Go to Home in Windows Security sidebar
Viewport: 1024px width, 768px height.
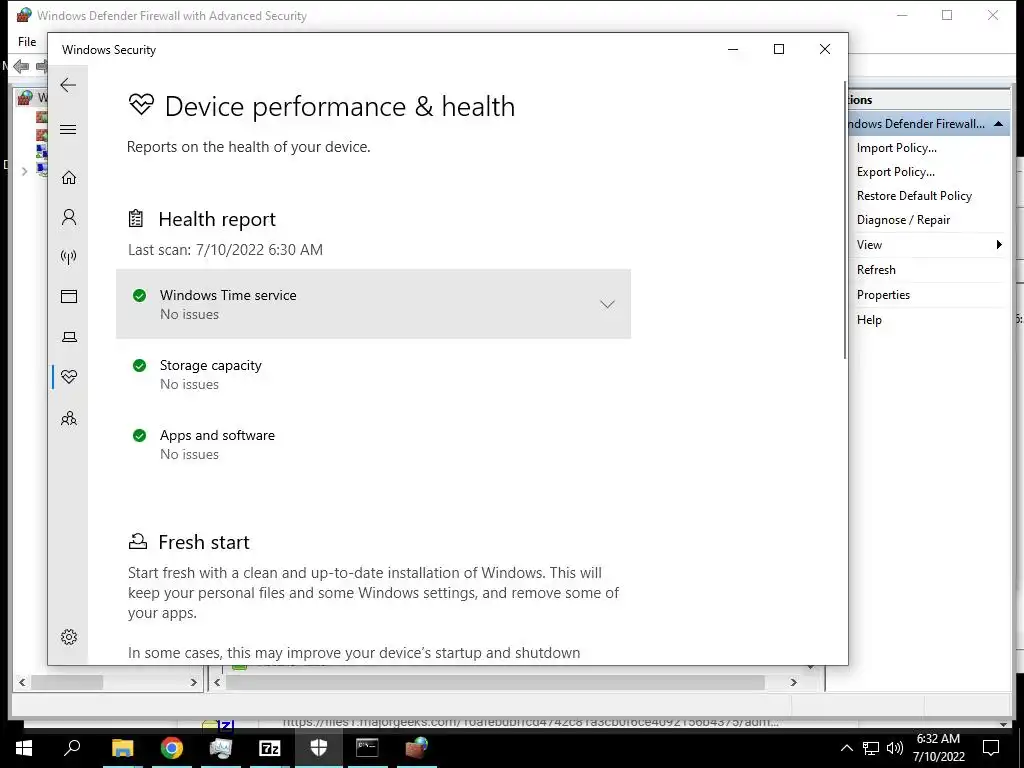pos(69,178)
